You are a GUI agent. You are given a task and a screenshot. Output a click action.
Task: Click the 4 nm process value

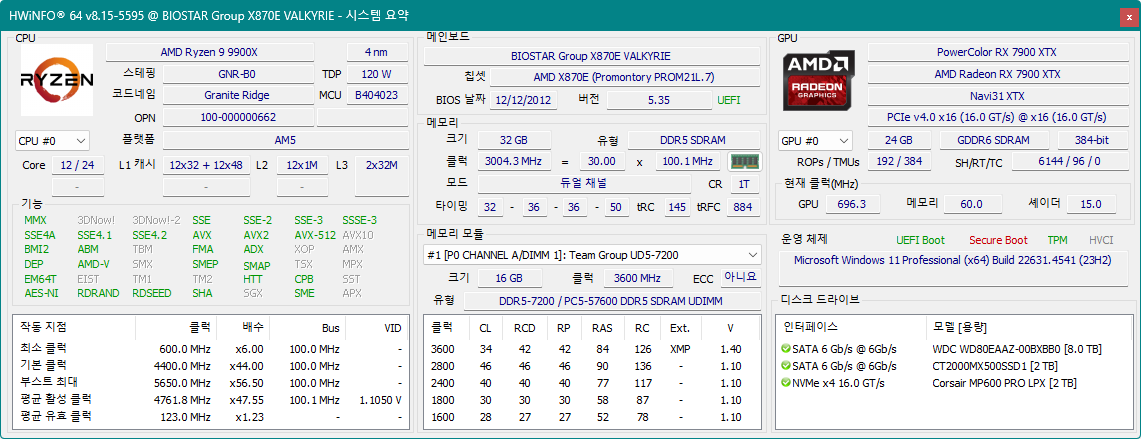(377, 52)
